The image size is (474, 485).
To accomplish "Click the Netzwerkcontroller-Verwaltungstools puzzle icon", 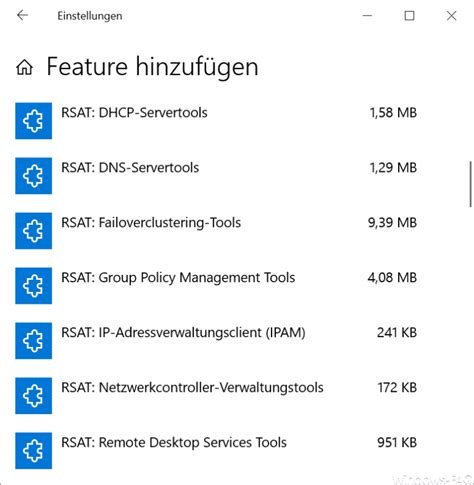I will coord(33,396).
